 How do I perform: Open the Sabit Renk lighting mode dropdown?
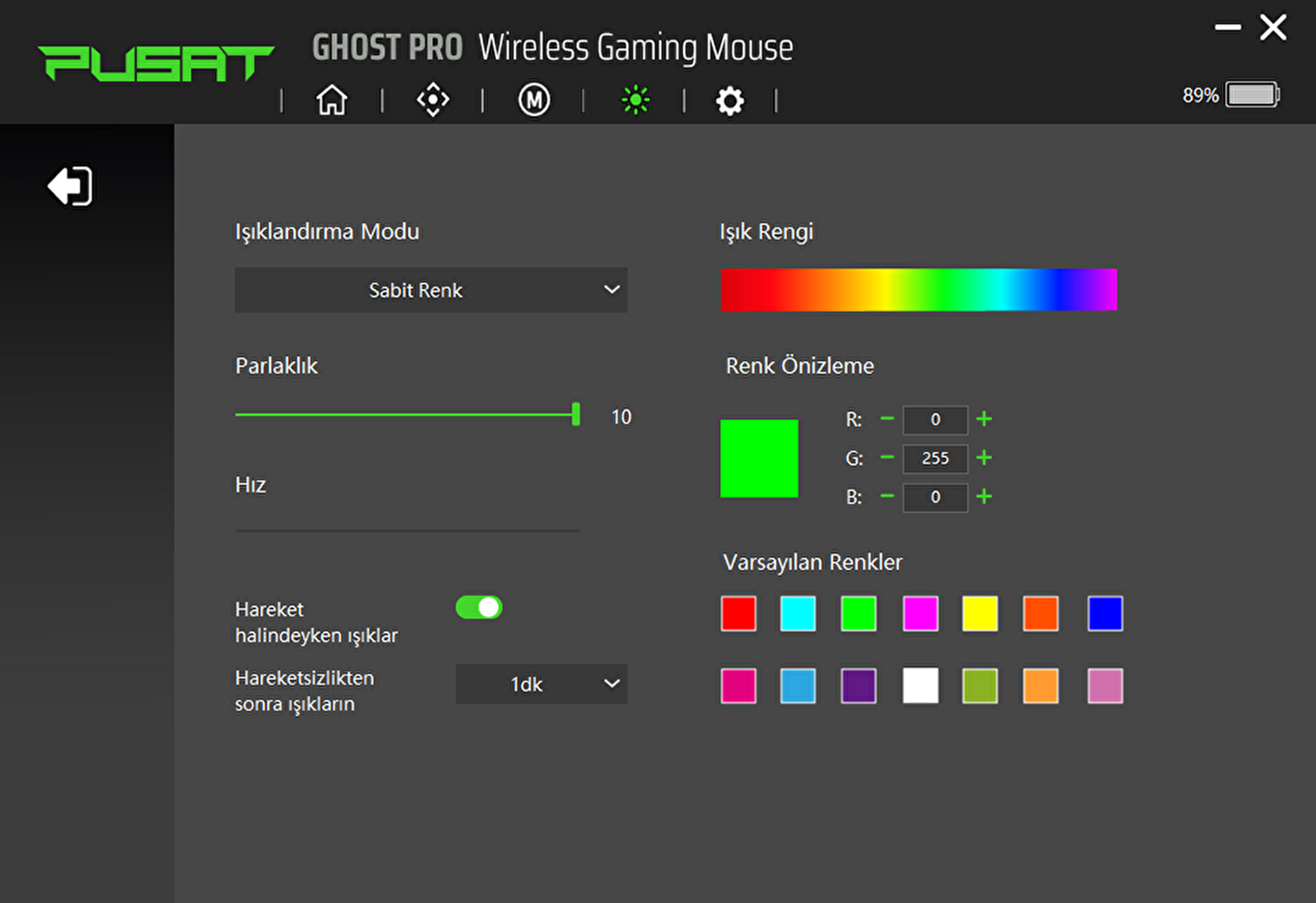[431, 289]
